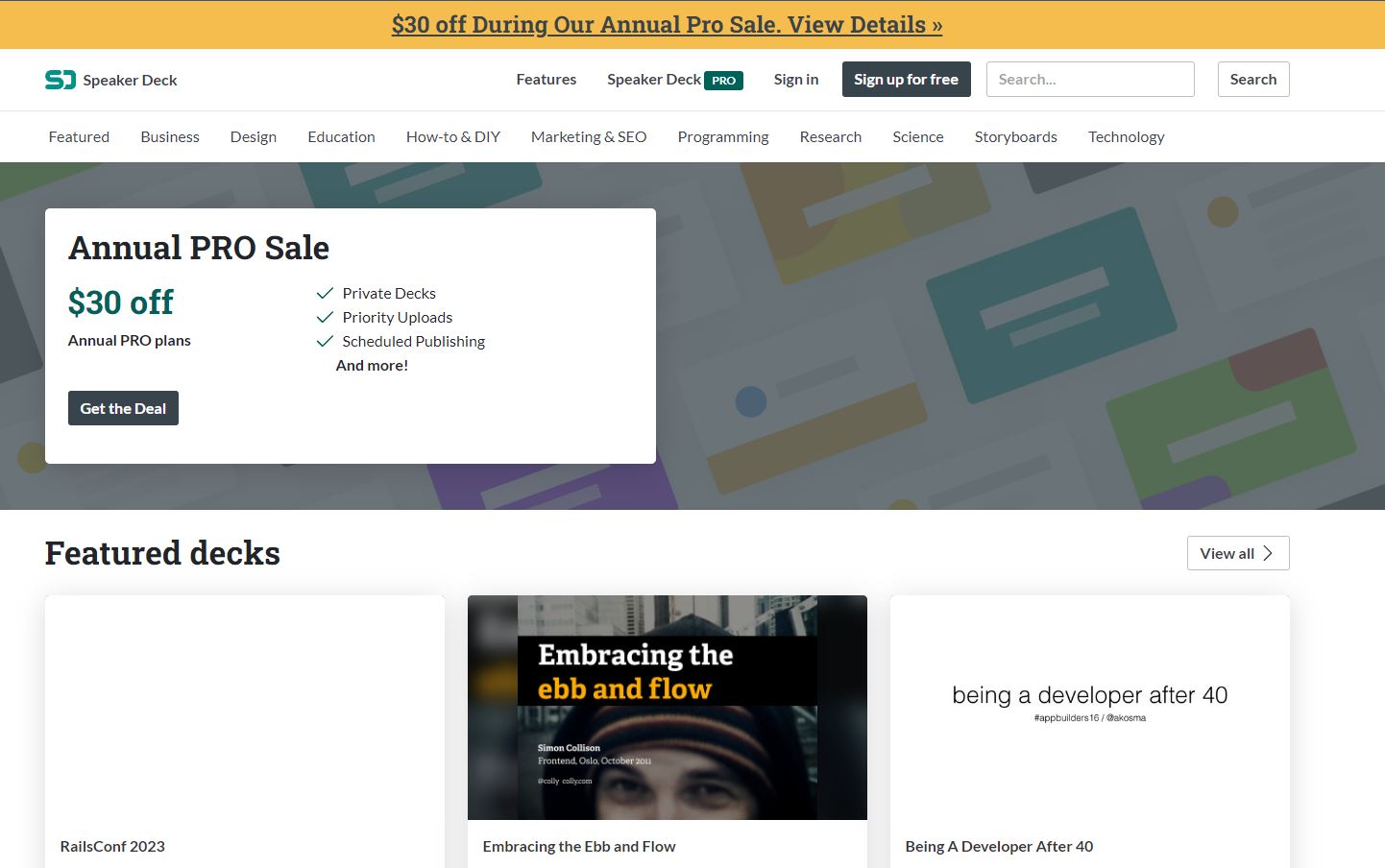Click the Private Decks feature text

pos(389,294)
